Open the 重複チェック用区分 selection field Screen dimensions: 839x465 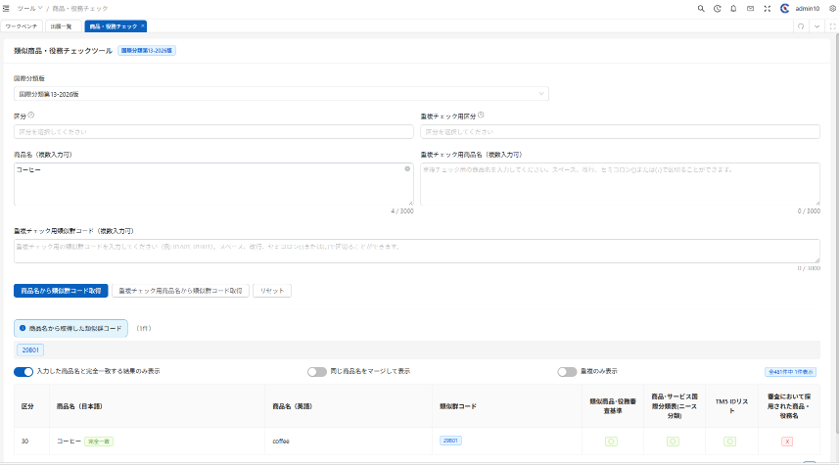tap(620, 132)
